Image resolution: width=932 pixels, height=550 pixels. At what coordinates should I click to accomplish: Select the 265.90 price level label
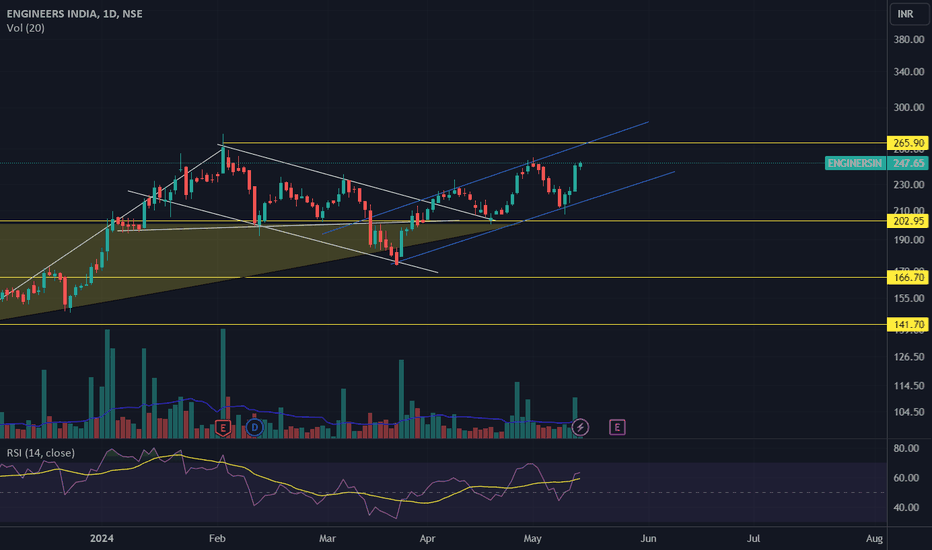[908, 143]
